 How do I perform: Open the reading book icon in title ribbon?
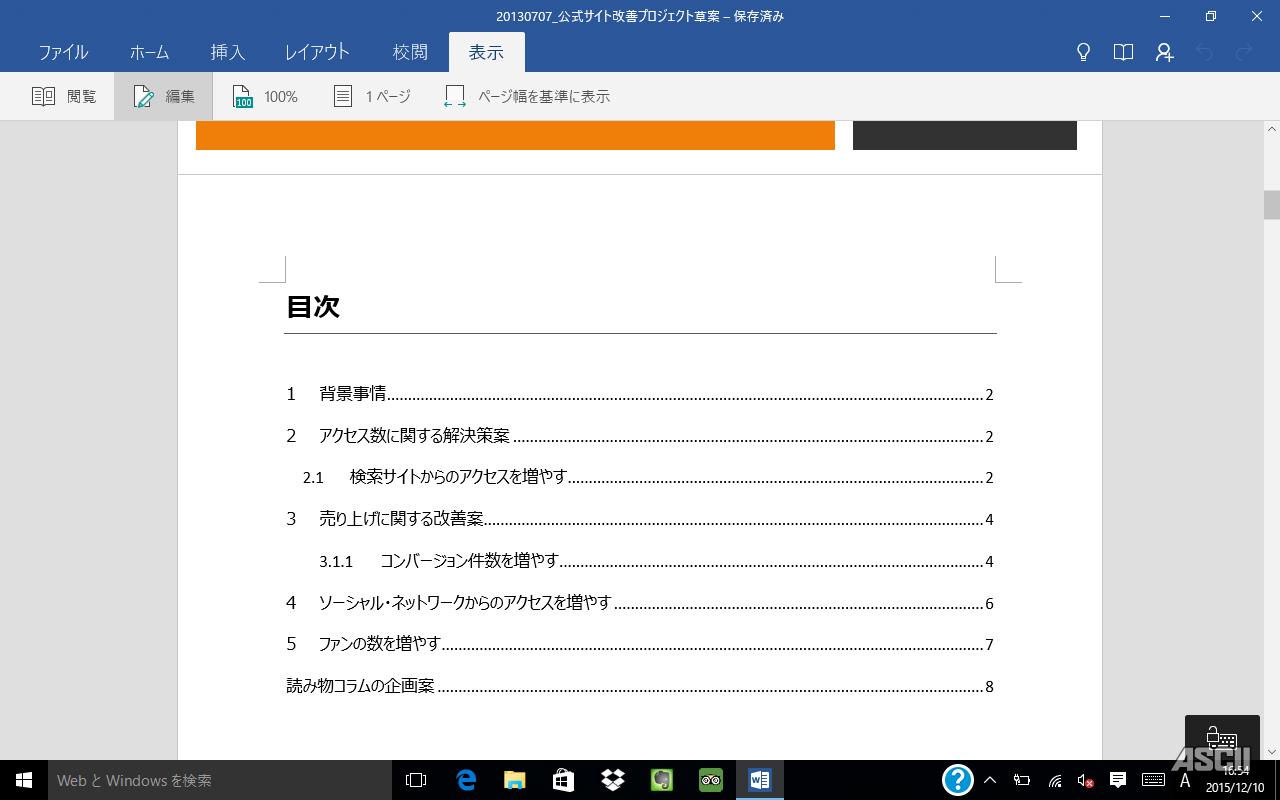coord(1123,52)
